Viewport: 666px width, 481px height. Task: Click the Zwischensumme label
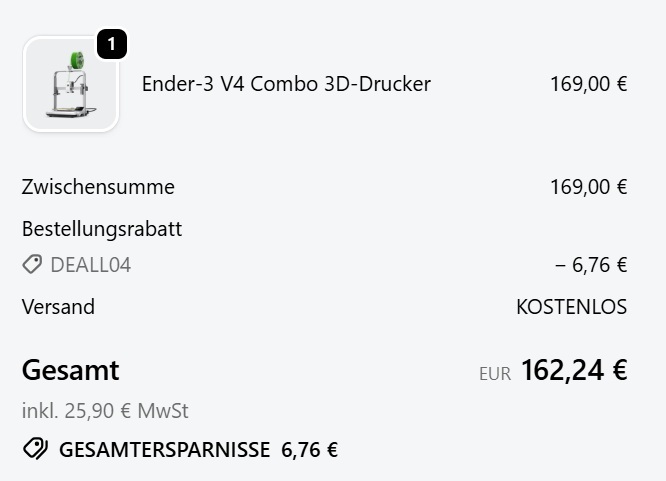pyautogui.click(x=98, y=187)
